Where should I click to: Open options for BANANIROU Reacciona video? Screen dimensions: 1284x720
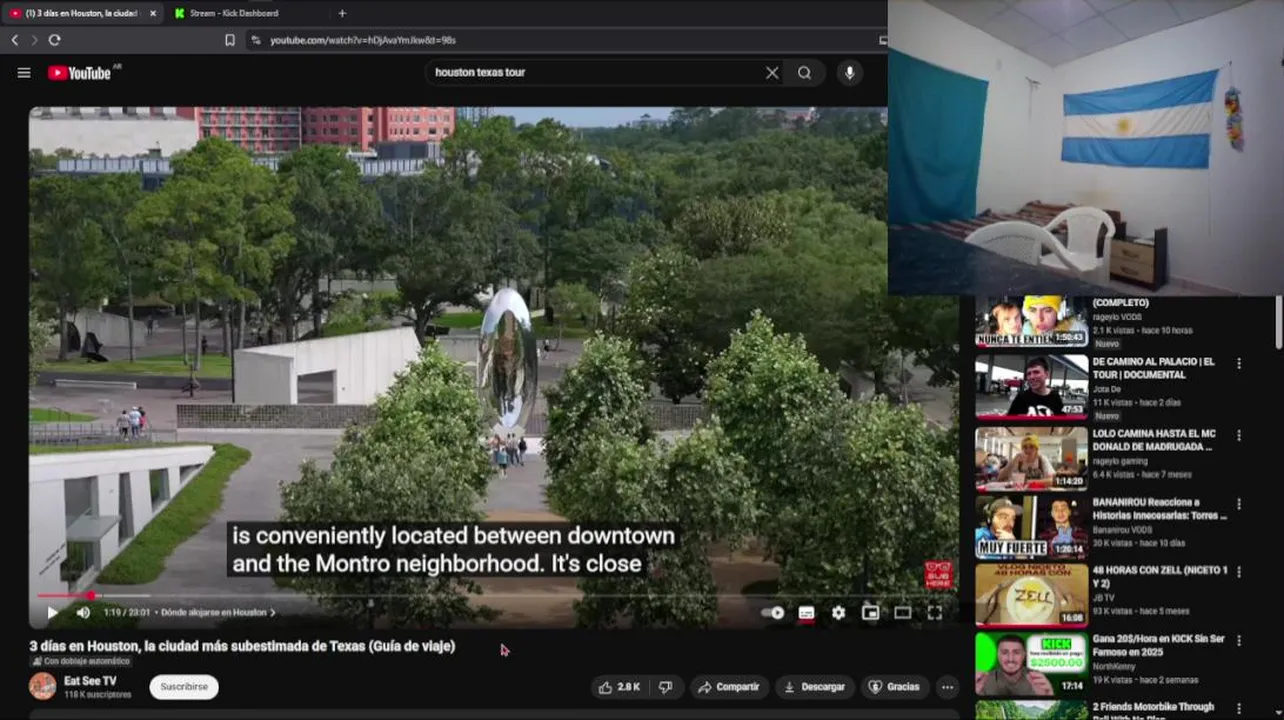click(x=1239, y=504)
